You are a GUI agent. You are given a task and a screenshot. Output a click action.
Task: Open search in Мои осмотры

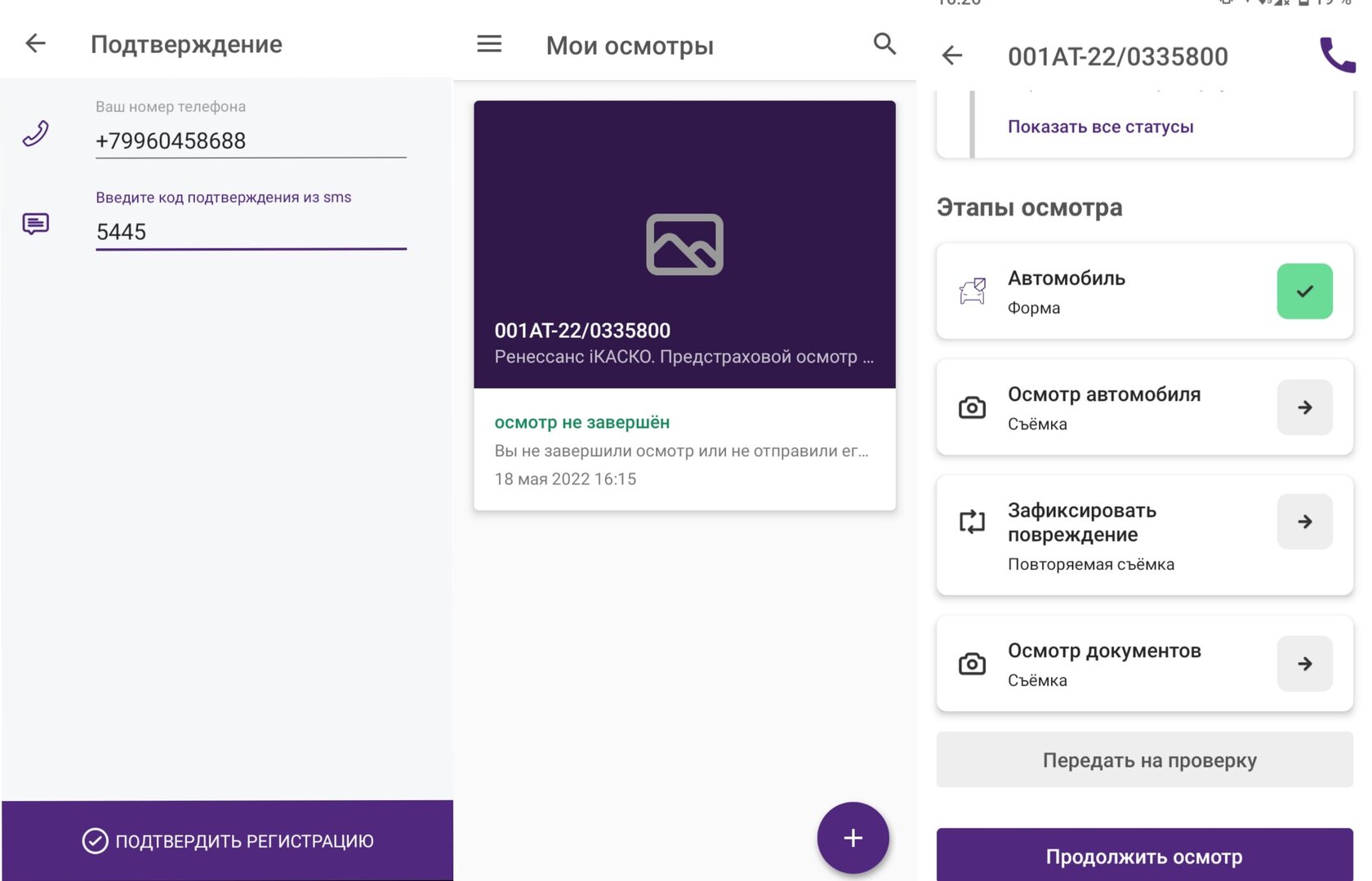(x=884, y=44)
